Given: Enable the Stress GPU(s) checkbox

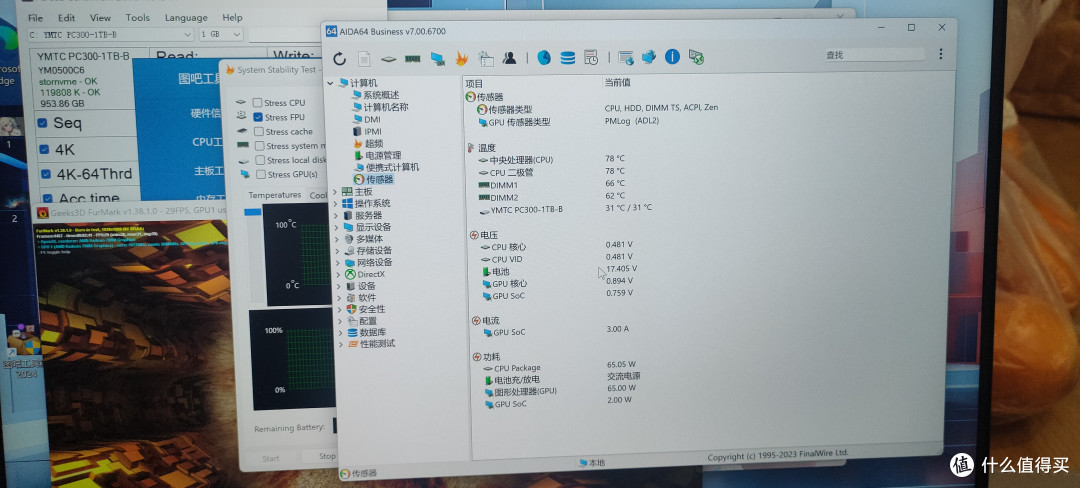Looking at the screenshot, I should [260, 175].
